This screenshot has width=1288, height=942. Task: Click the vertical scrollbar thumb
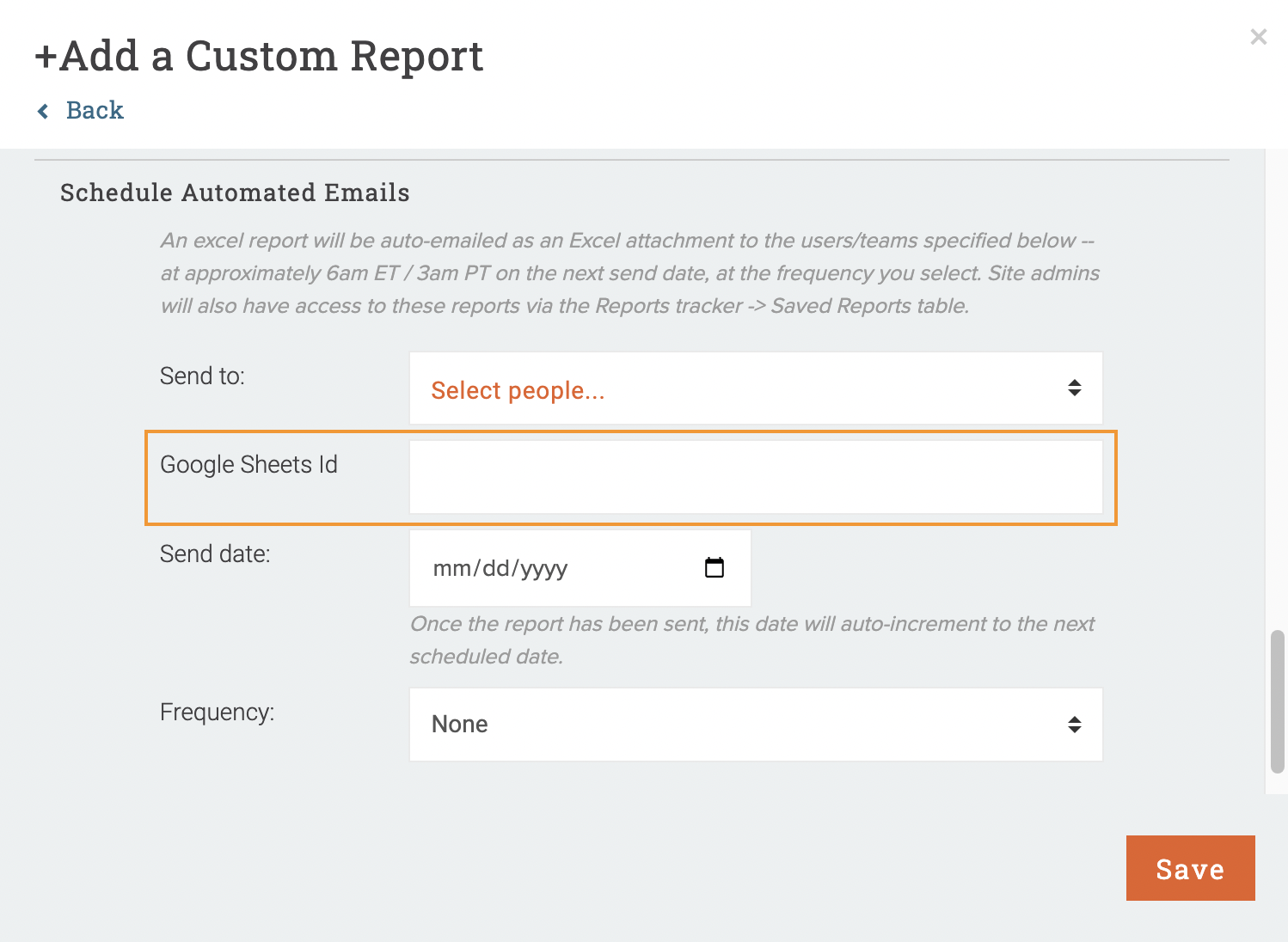(1277, 701)
